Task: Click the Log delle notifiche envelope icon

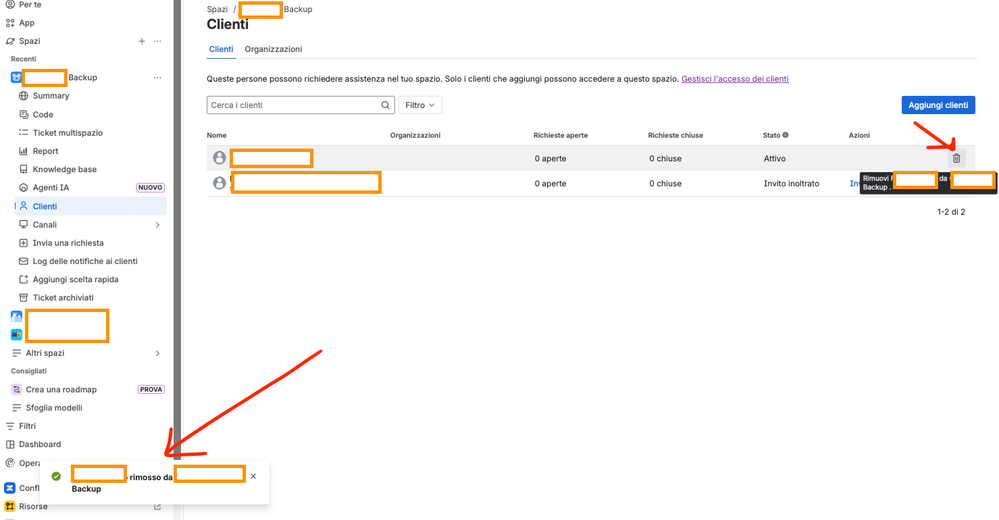Action: coord(24,261)
